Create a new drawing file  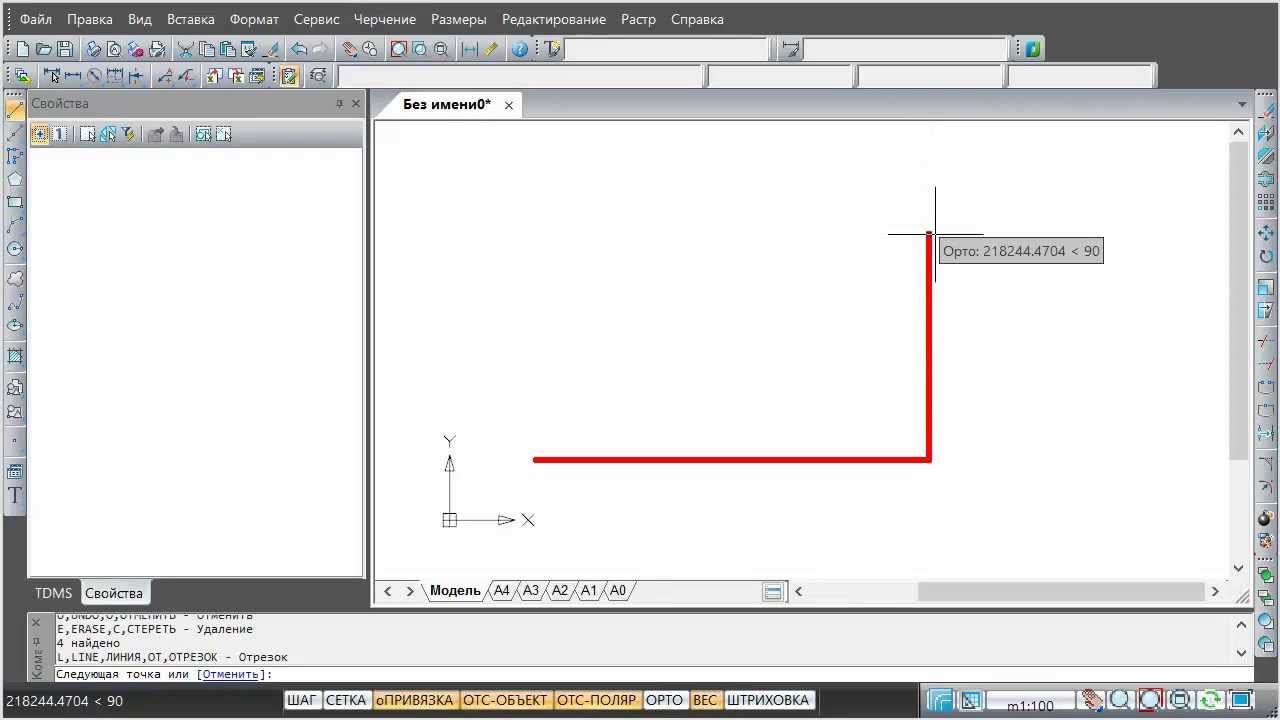(x=23, y=48)
